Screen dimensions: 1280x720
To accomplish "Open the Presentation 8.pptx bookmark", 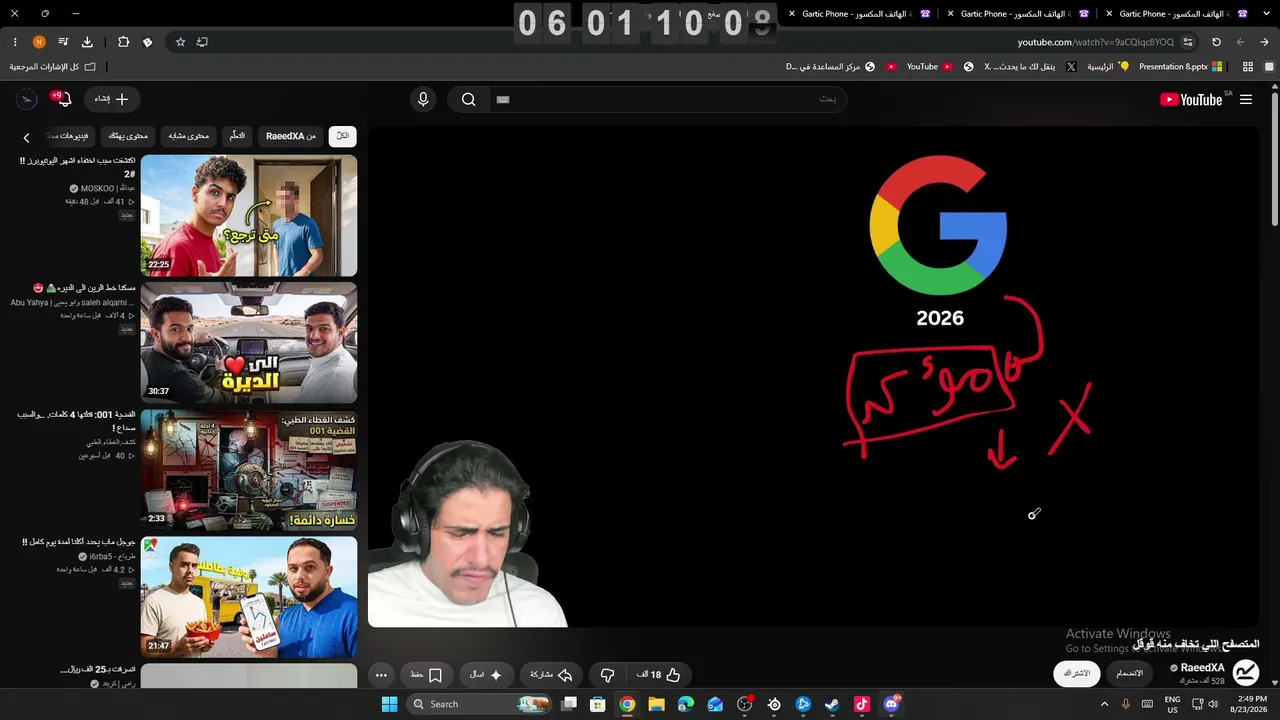I will coord(1181,67).
